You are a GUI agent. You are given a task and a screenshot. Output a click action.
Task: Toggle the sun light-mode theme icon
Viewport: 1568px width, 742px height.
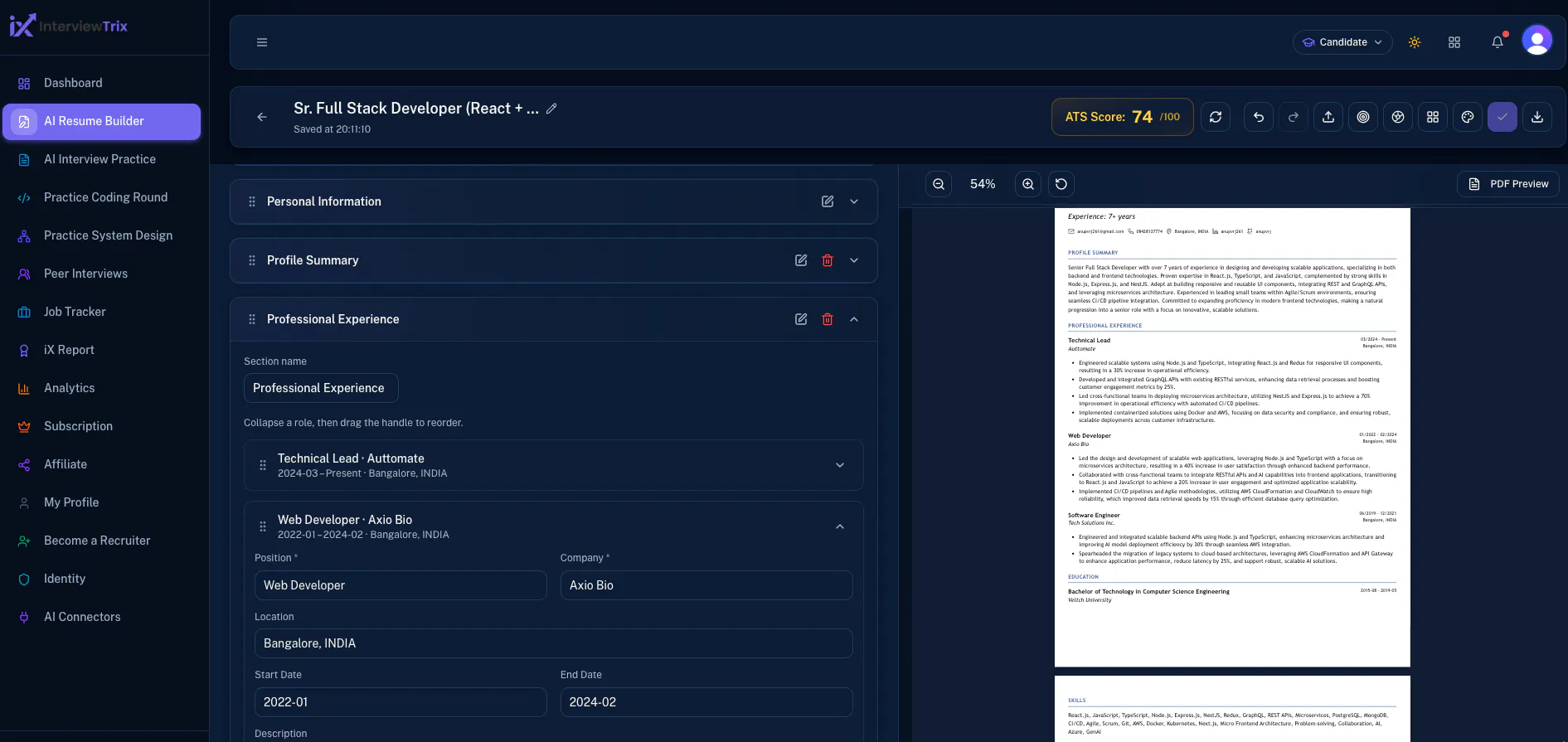click(x=1415, y=42)
